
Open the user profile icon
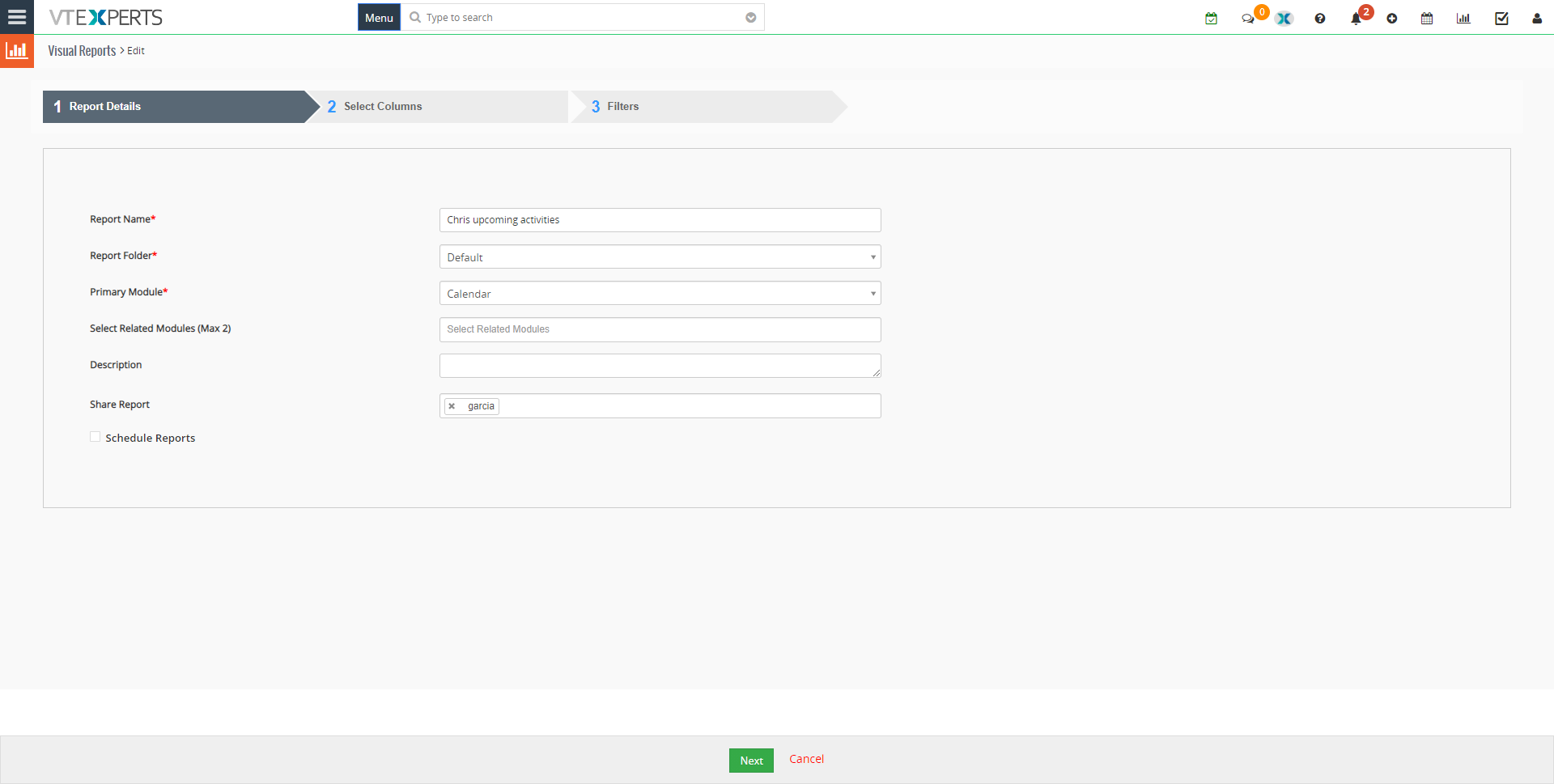tap(1537, 19)
